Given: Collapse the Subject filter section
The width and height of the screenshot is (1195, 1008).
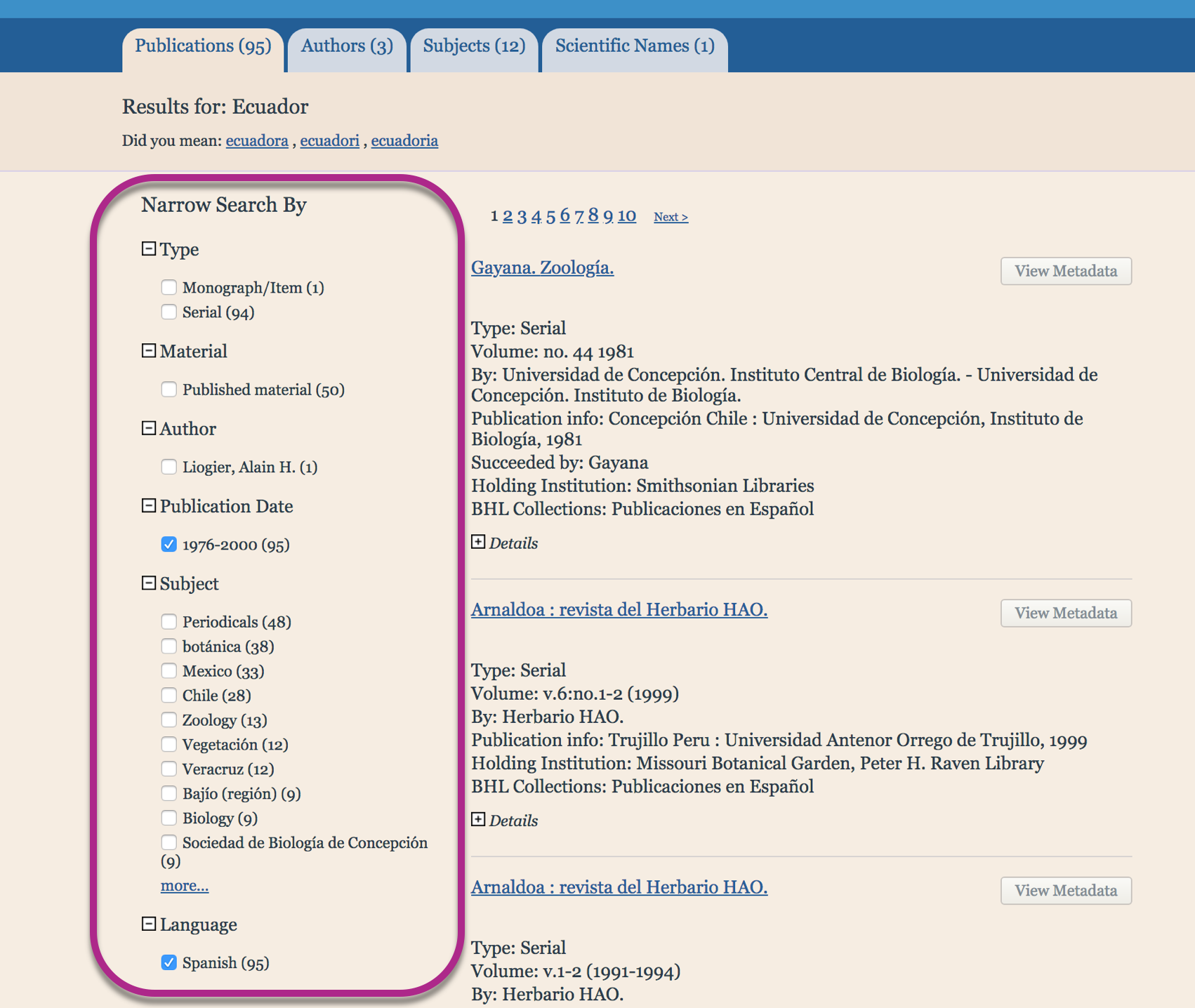Looking at the screenshot, I should tap(149, 583).
